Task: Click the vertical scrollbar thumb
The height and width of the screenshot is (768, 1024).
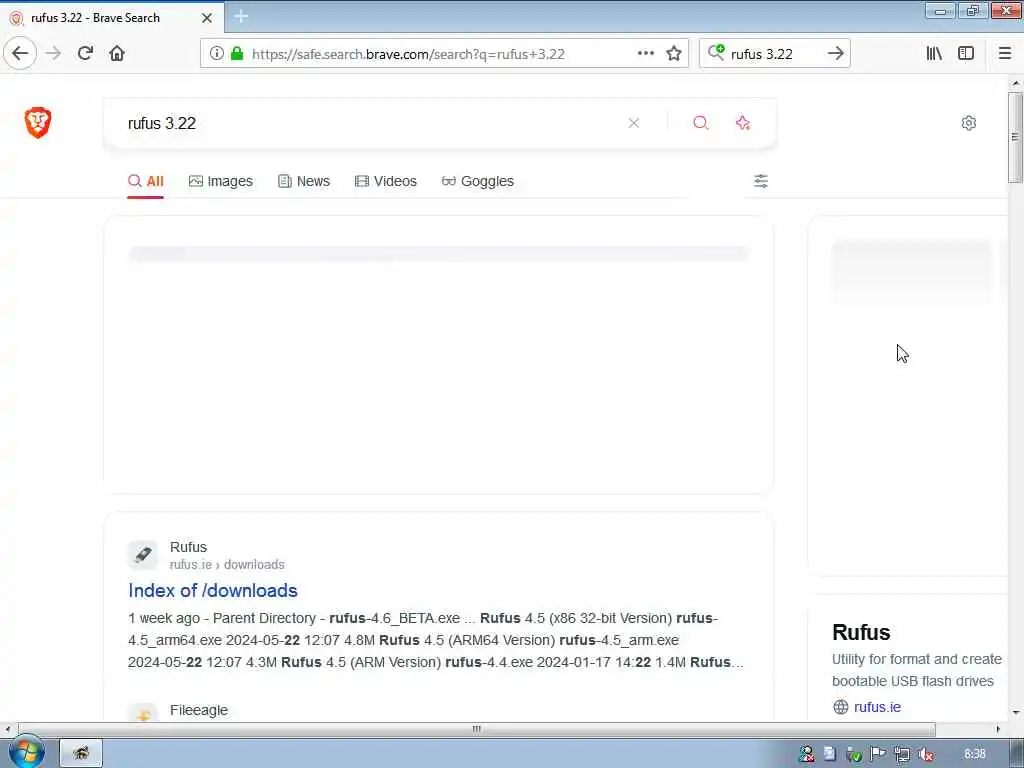Action: click(1015, 137)
